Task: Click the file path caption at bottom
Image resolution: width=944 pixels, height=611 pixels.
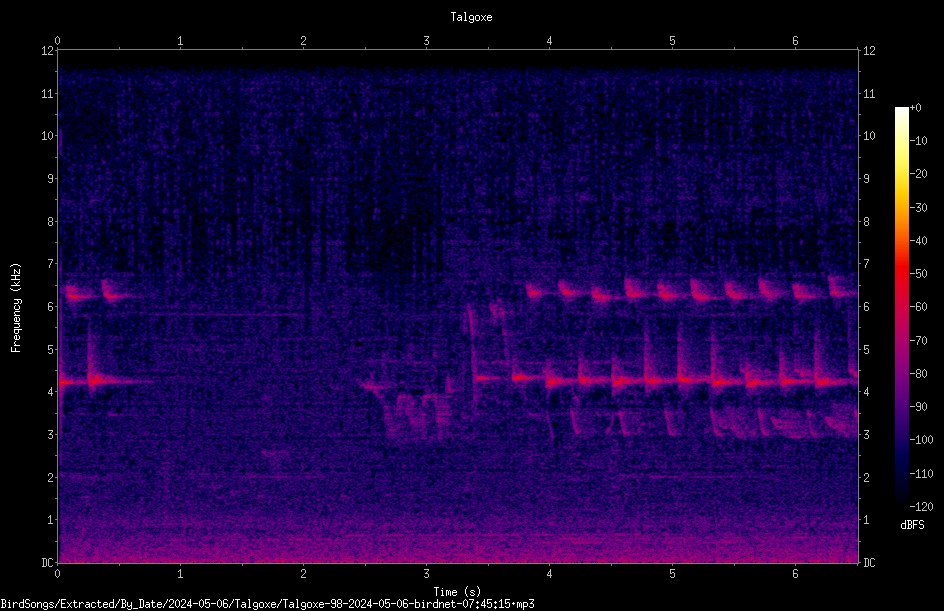Action: coord(267,604)
